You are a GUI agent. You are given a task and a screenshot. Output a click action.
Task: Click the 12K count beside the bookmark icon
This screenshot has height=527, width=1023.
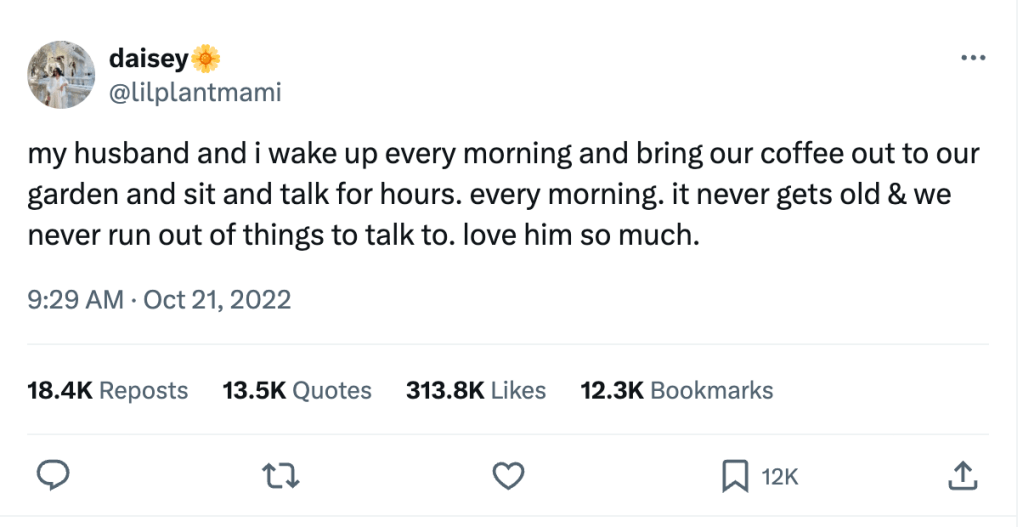coord(780,478)
